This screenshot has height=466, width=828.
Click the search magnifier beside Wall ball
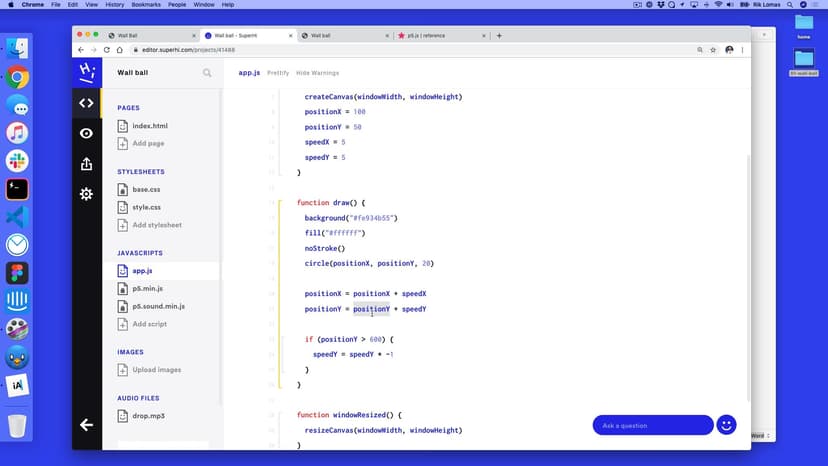[207, 73]
